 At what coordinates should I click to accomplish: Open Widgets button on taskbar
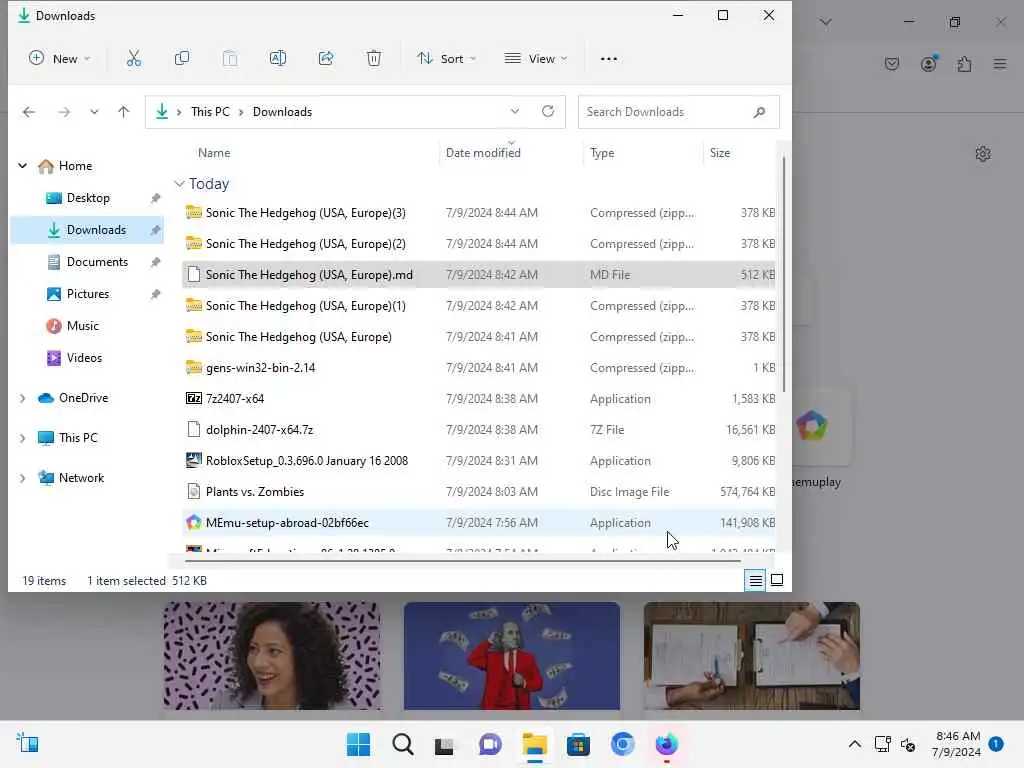pyautogui.click(x=27, y=744)
